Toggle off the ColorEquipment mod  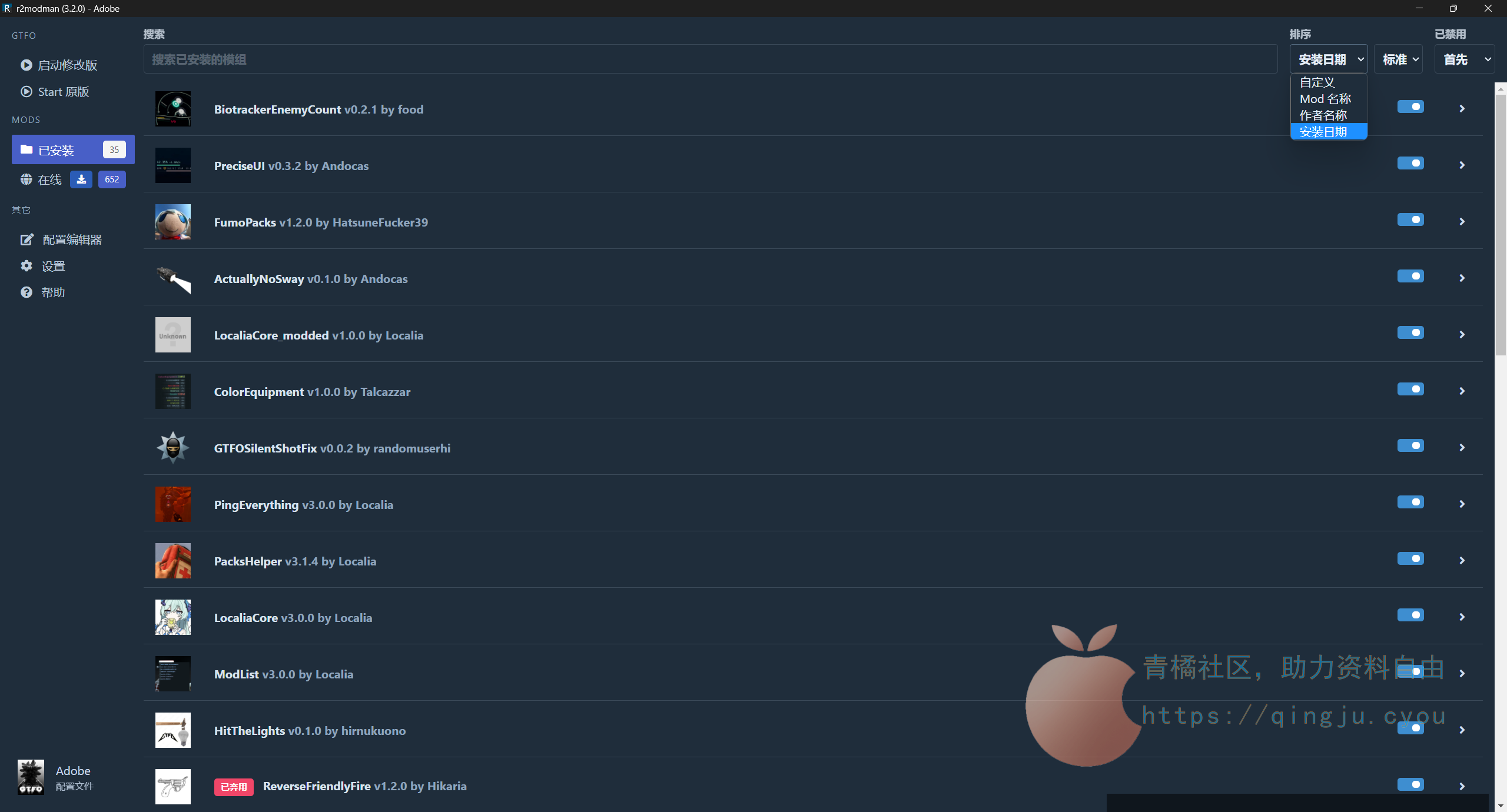tap(1410, 389)
